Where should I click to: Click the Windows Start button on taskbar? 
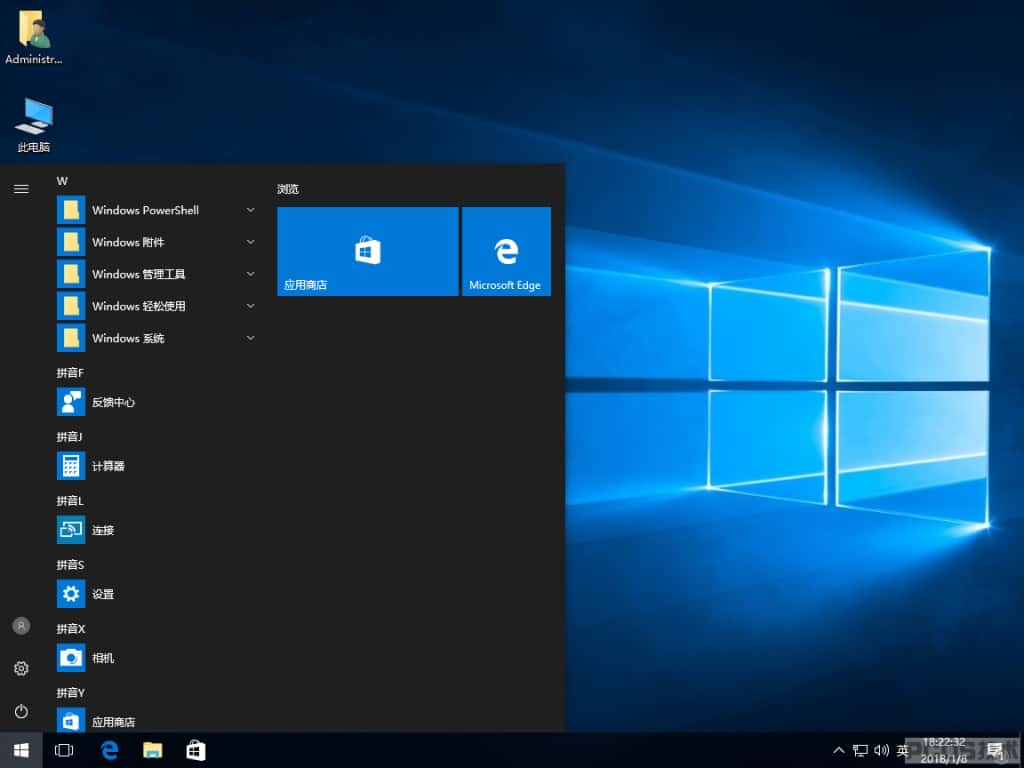coord(21,750)
